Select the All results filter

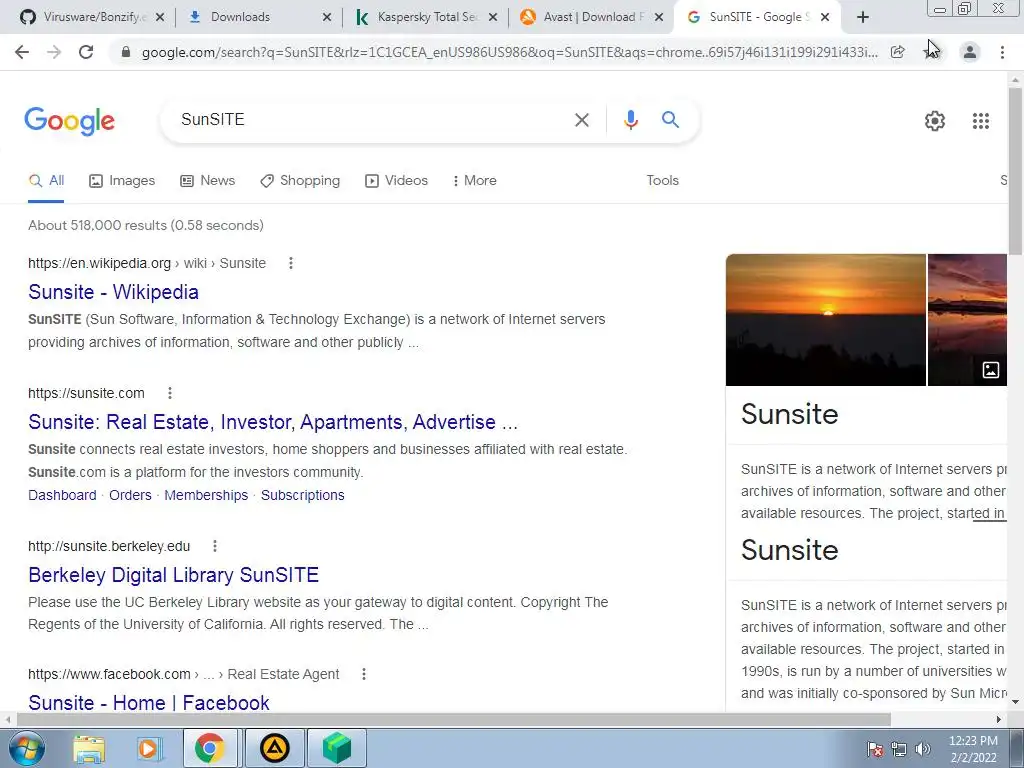[46, 181]
